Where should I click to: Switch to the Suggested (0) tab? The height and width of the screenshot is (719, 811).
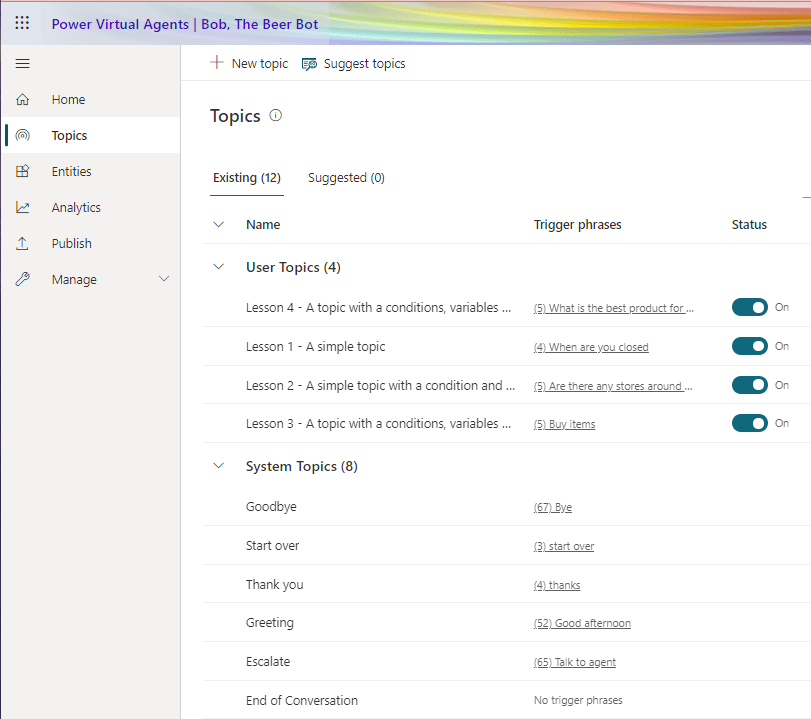click(346, 178)
